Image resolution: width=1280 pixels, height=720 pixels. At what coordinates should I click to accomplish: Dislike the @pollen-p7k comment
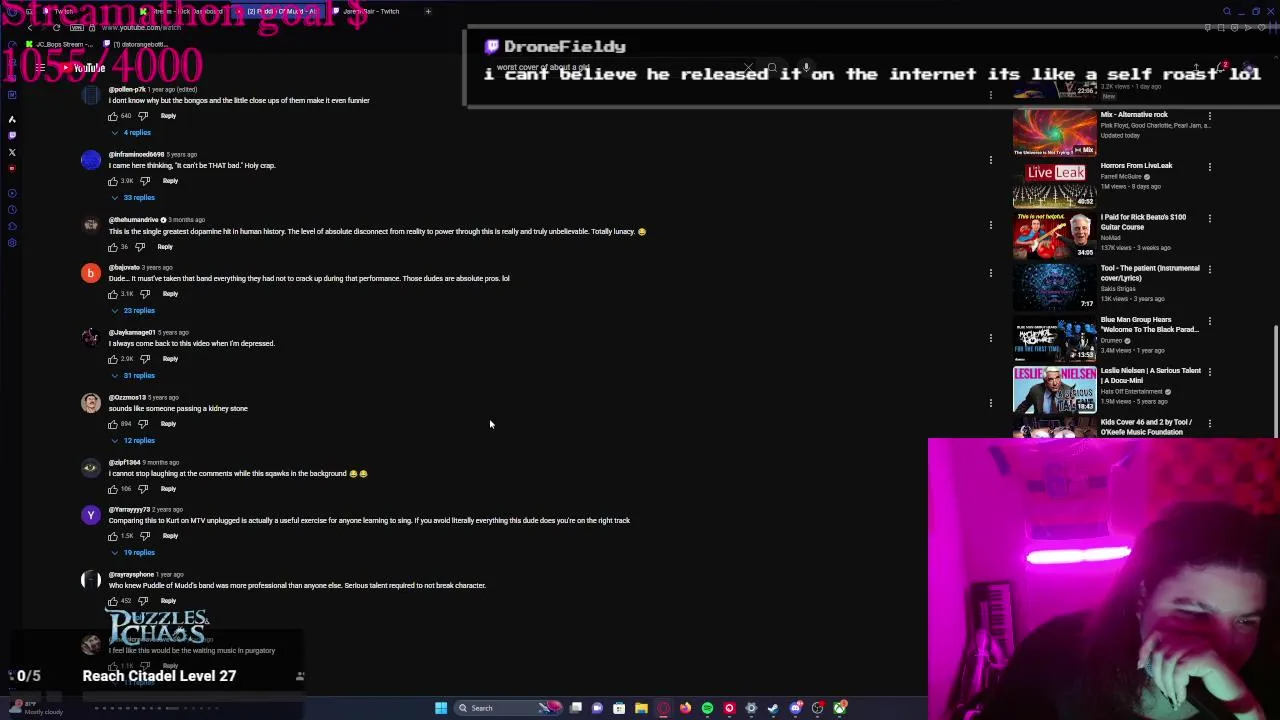coord(143,116)
